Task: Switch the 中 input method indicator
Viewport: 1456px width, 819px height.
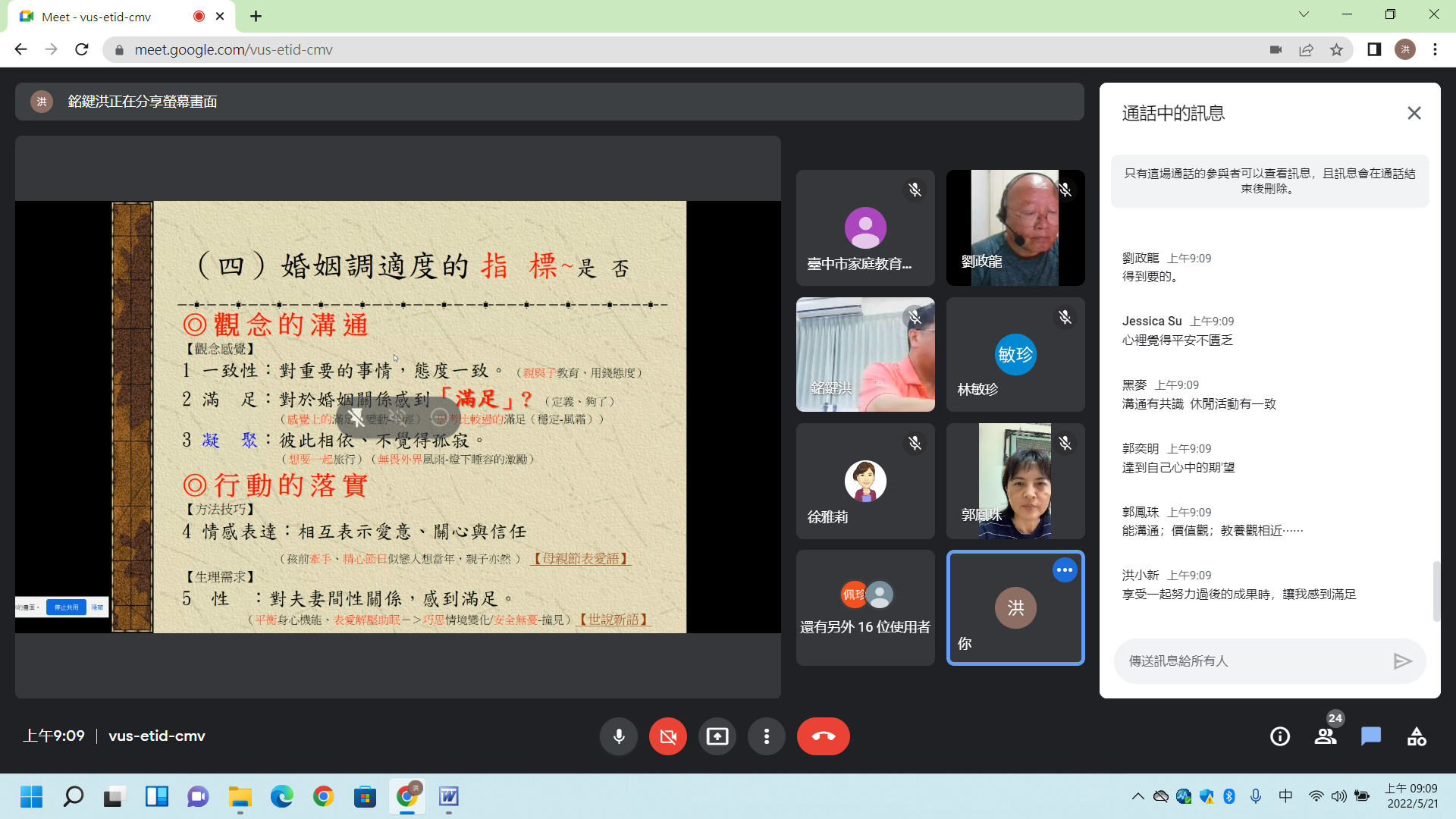Action: click(1285, 796)
